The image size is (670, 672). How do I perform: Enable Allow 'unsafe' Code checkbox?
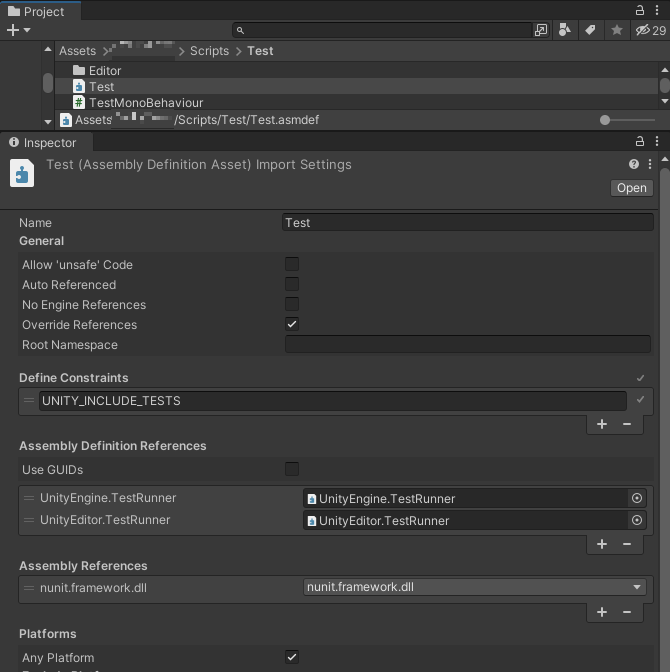tap(292, 264)
